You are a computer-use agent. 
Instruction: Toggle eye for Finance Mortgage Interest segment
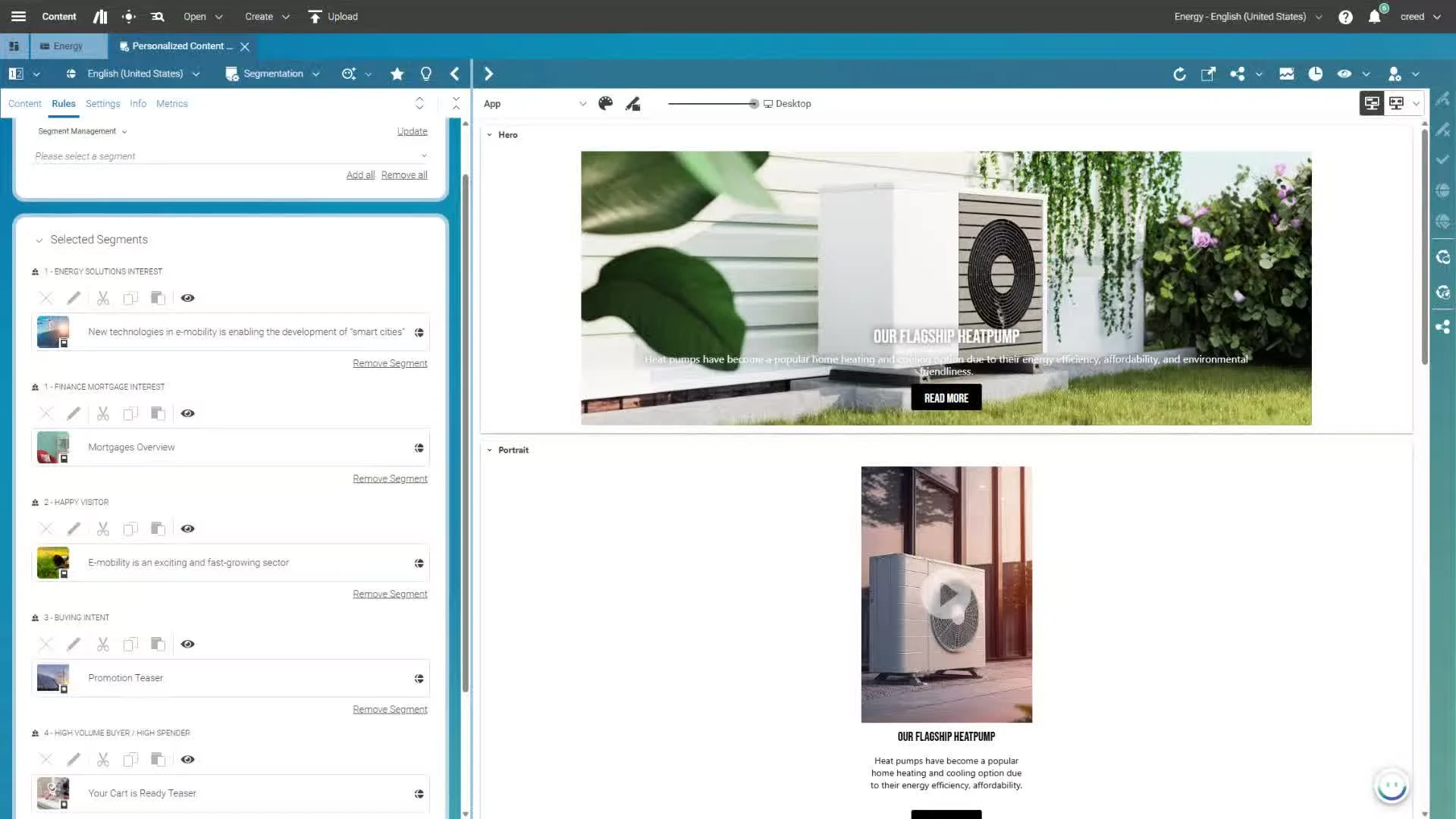(187, 413)
